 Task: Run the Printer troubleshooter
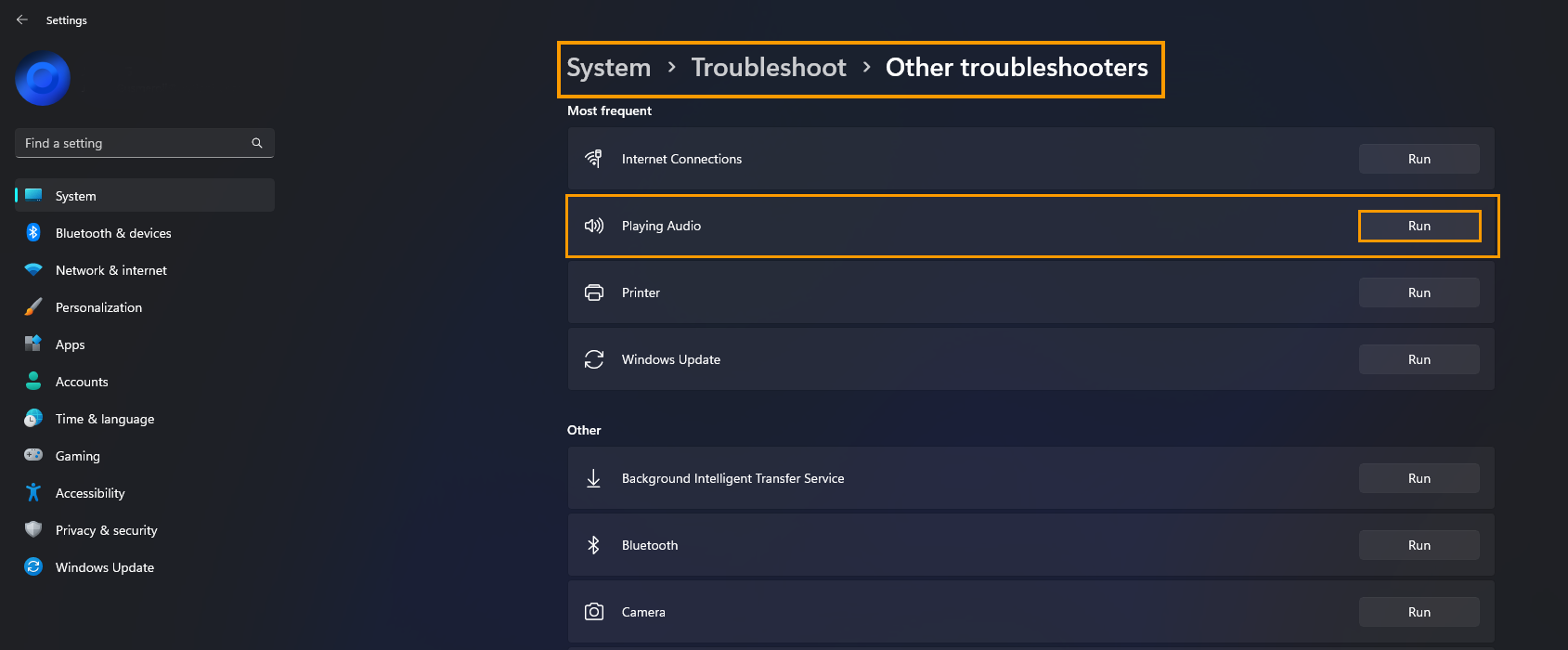[1419, 292]
